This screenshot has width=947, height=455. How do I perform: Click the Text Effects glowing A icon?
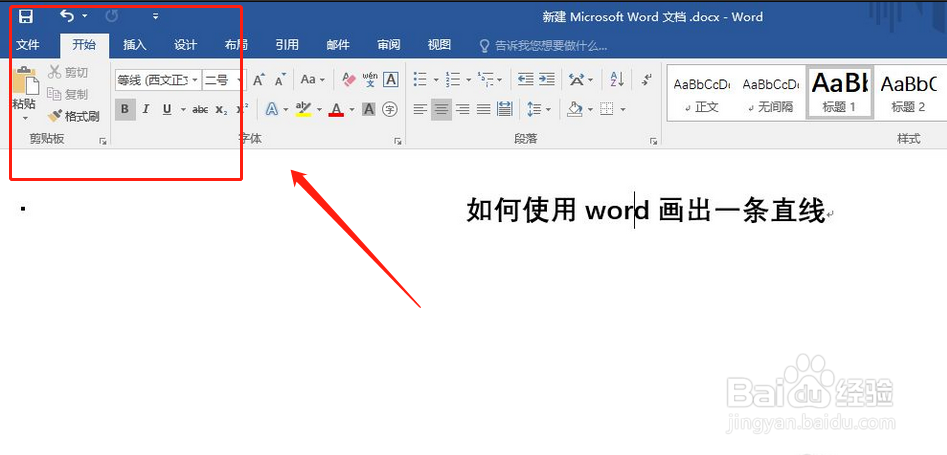272,109
